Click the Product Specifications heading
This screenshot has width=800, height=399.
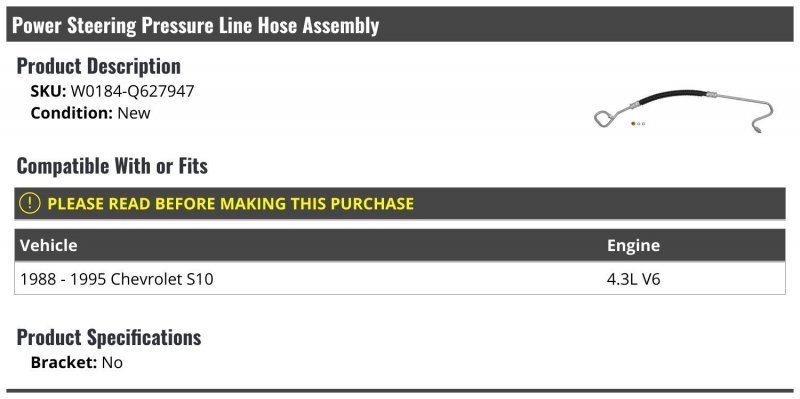click(x=109, y=337)
